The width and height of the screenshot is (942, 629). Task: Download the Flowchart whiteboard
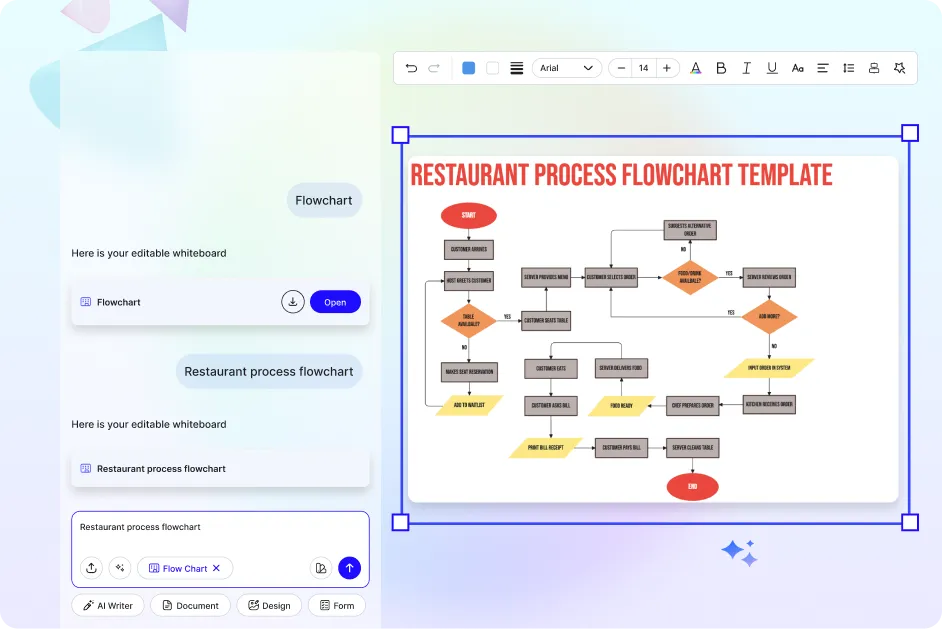(293, 302)
